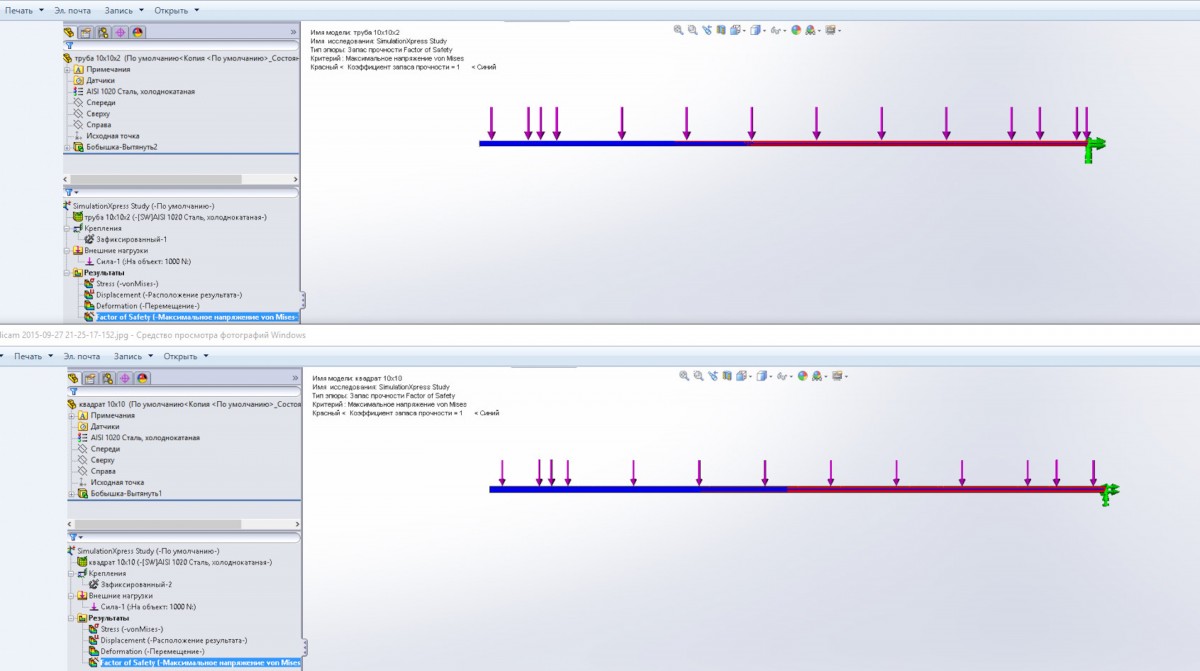Click Zoom to Fit above квадрат 10x10 beam

coord(684,376)
